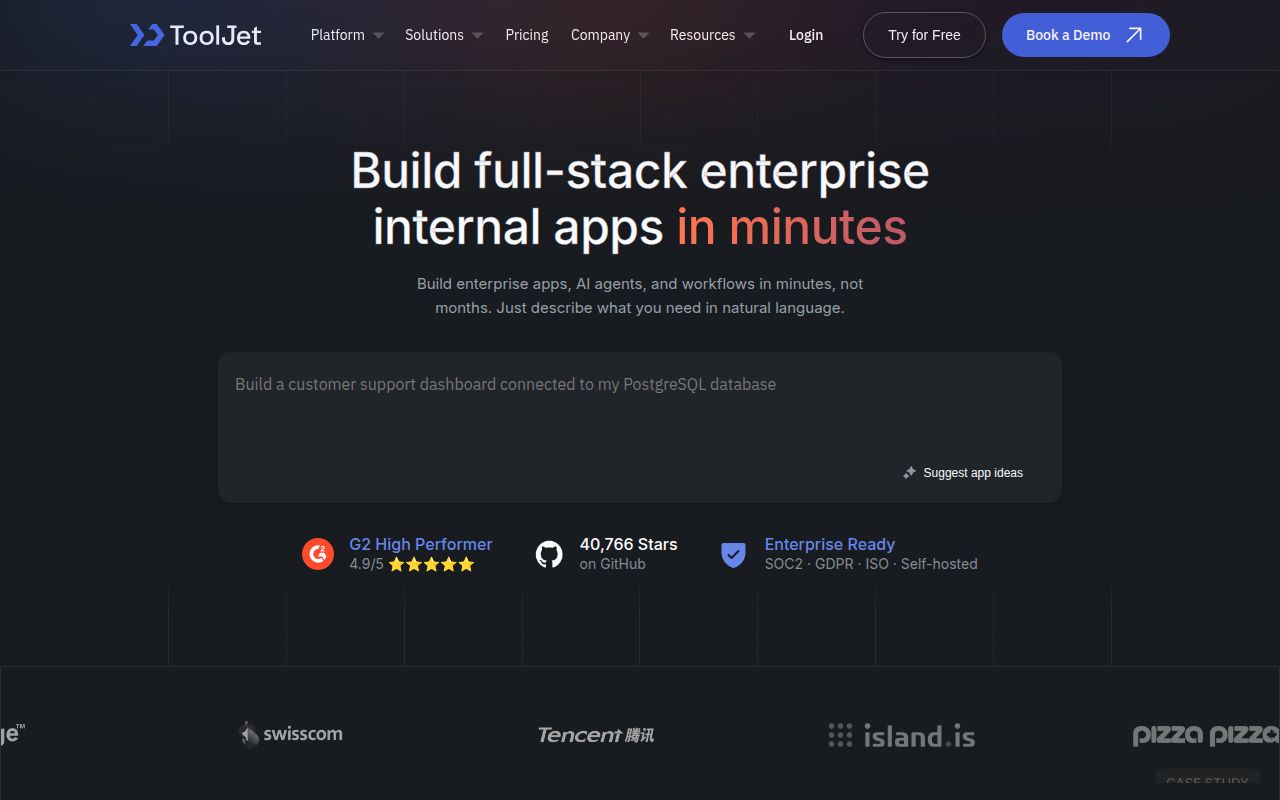Open the Login link
Viewport: 1280px width, 800px height.
pos(806,35)
